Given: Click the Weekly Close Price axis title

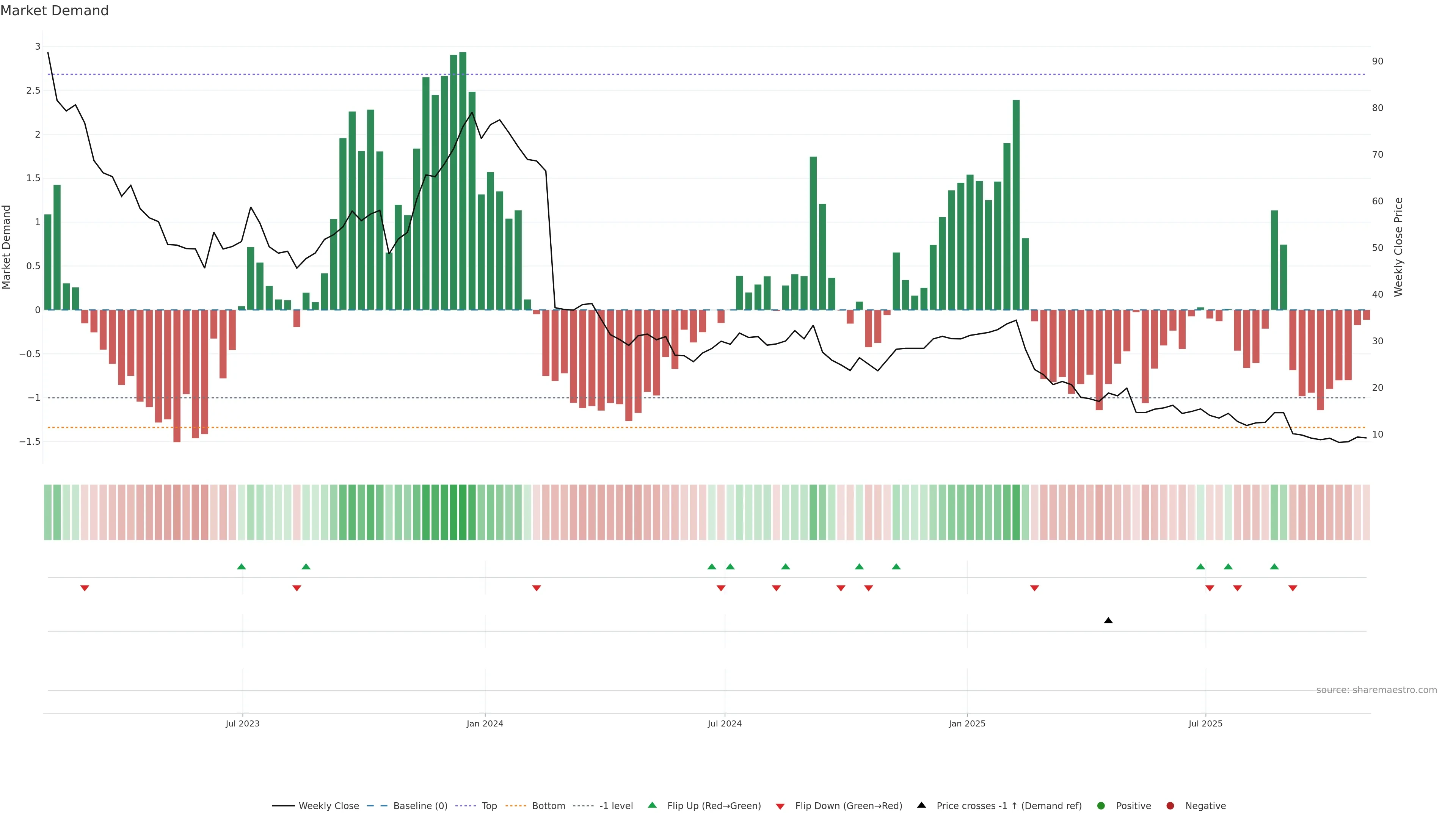Looking at the screenshot, I should click(x=1398, y=247).
